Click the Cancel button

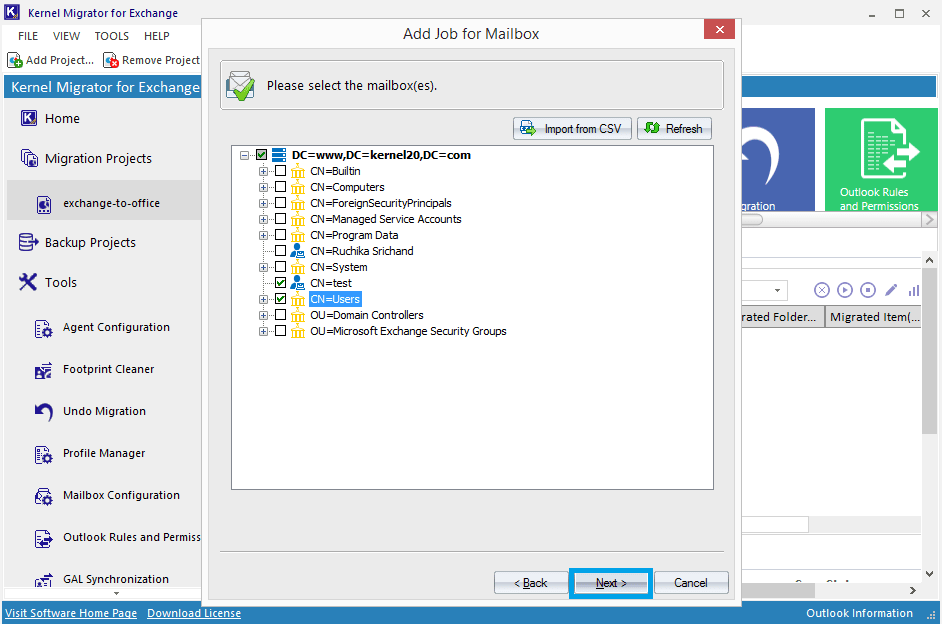pyautogui.click(x=691, y=583)
